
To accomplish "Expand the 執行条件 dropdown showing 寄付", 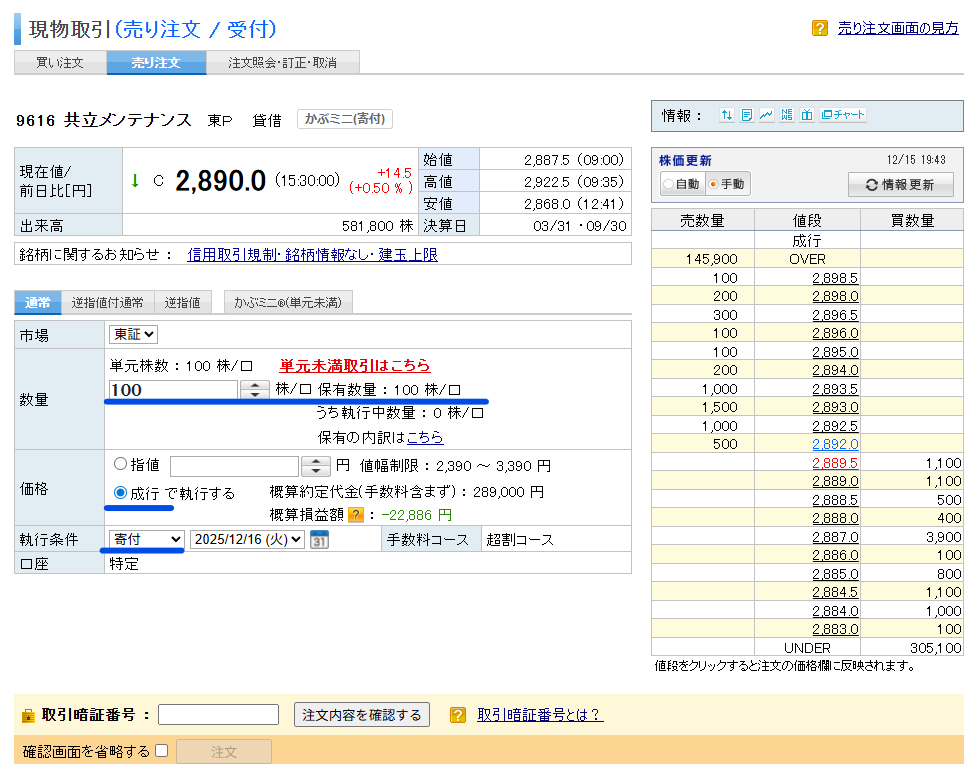I will [x=146, y=540].
